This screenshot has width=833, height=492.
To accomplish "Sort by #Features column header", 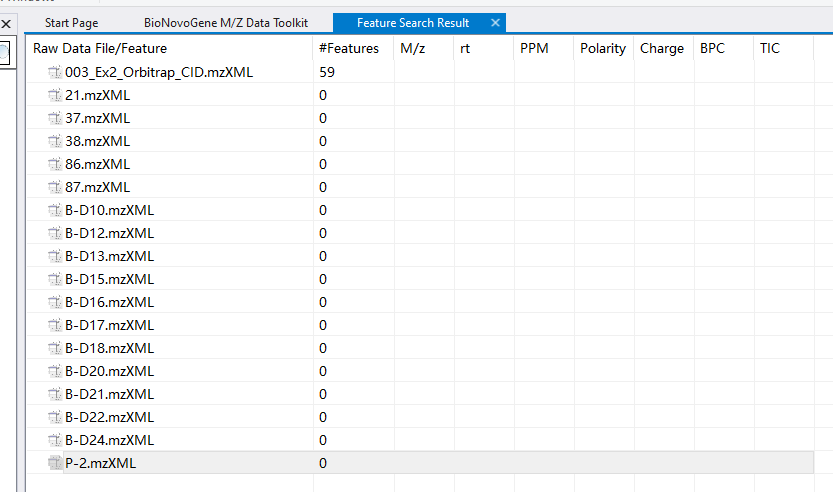I will click(x=354, y=48).
